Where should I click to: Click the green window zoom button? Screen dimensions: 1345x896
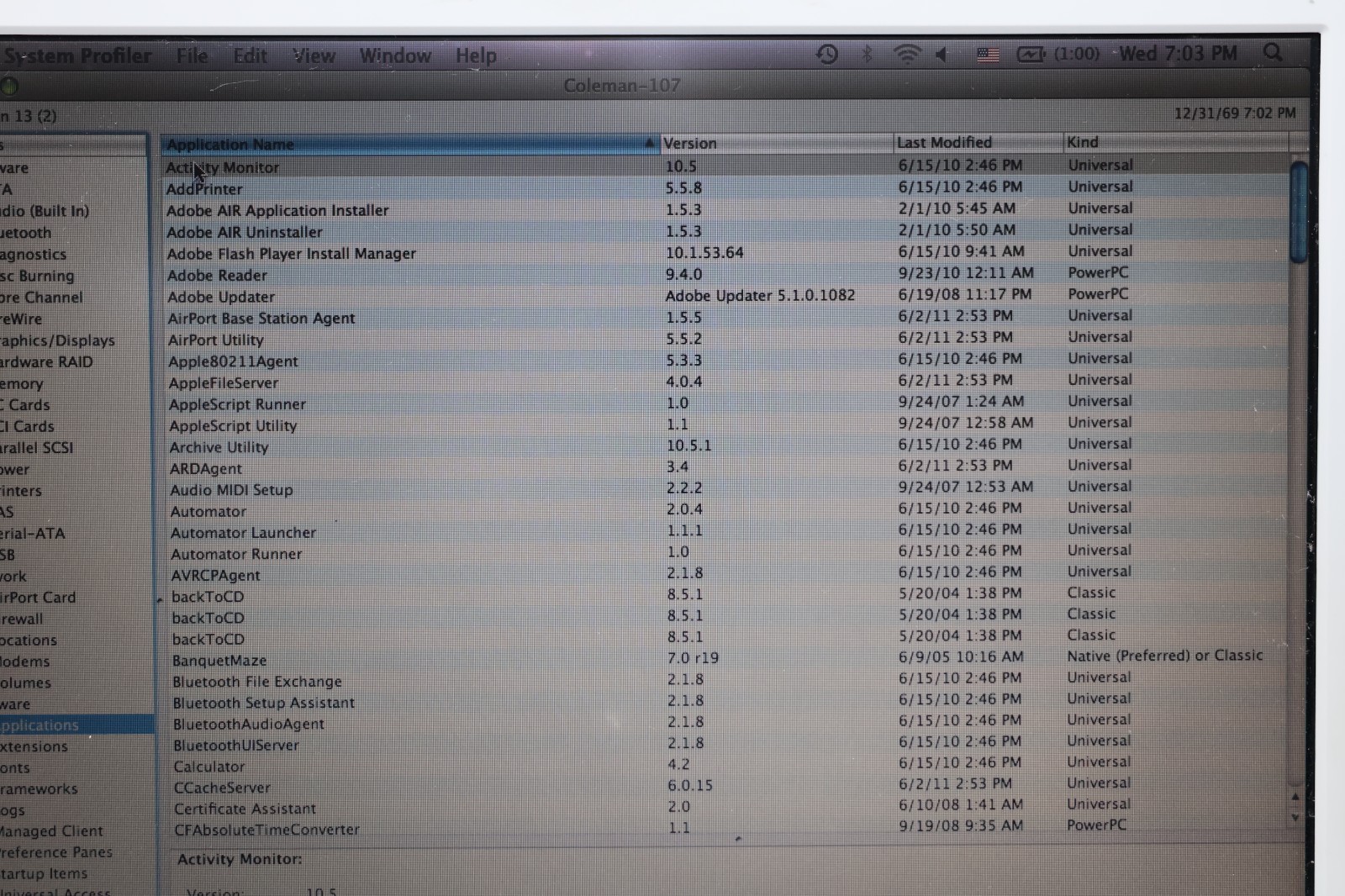tap(9, 86)
